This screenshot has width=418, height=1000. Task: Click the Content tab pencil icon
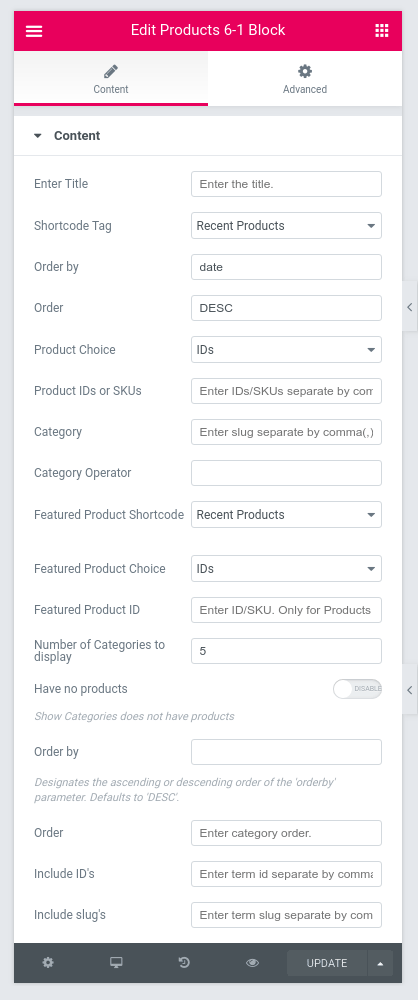pos(111,71)
